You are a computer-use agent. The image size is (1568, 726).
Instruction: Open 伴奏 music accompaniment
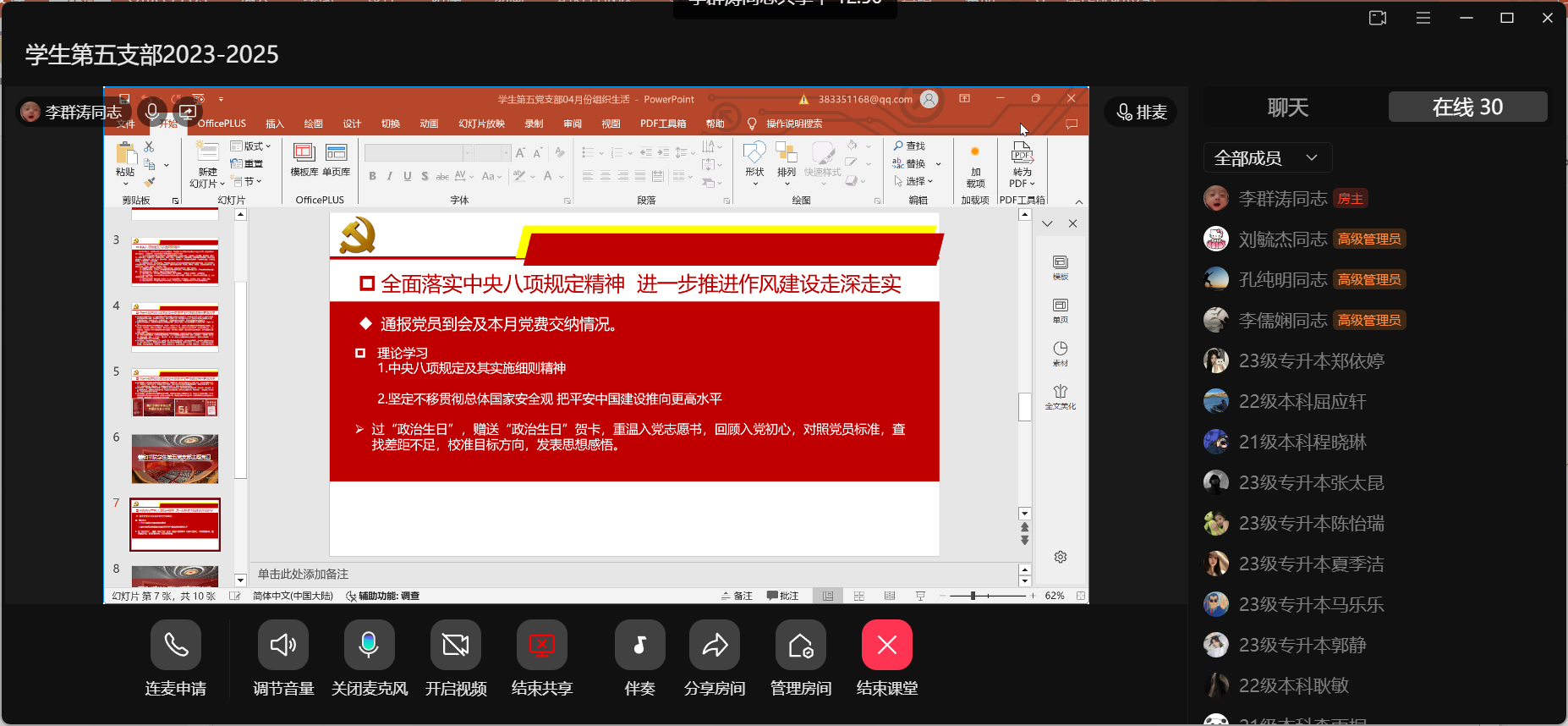click(x=639, y=645)
